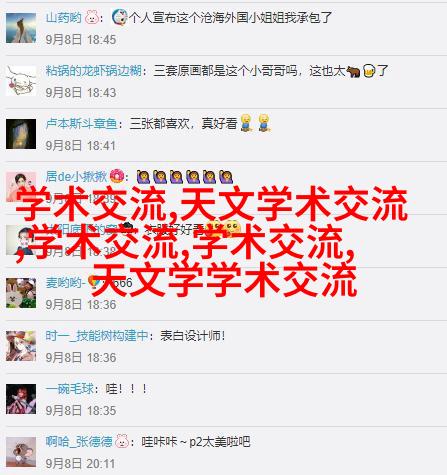Click the first raising-hand emoji in the row
This screenshot has width=447, height=475.
pyautogui.click(x=143, y=177)
